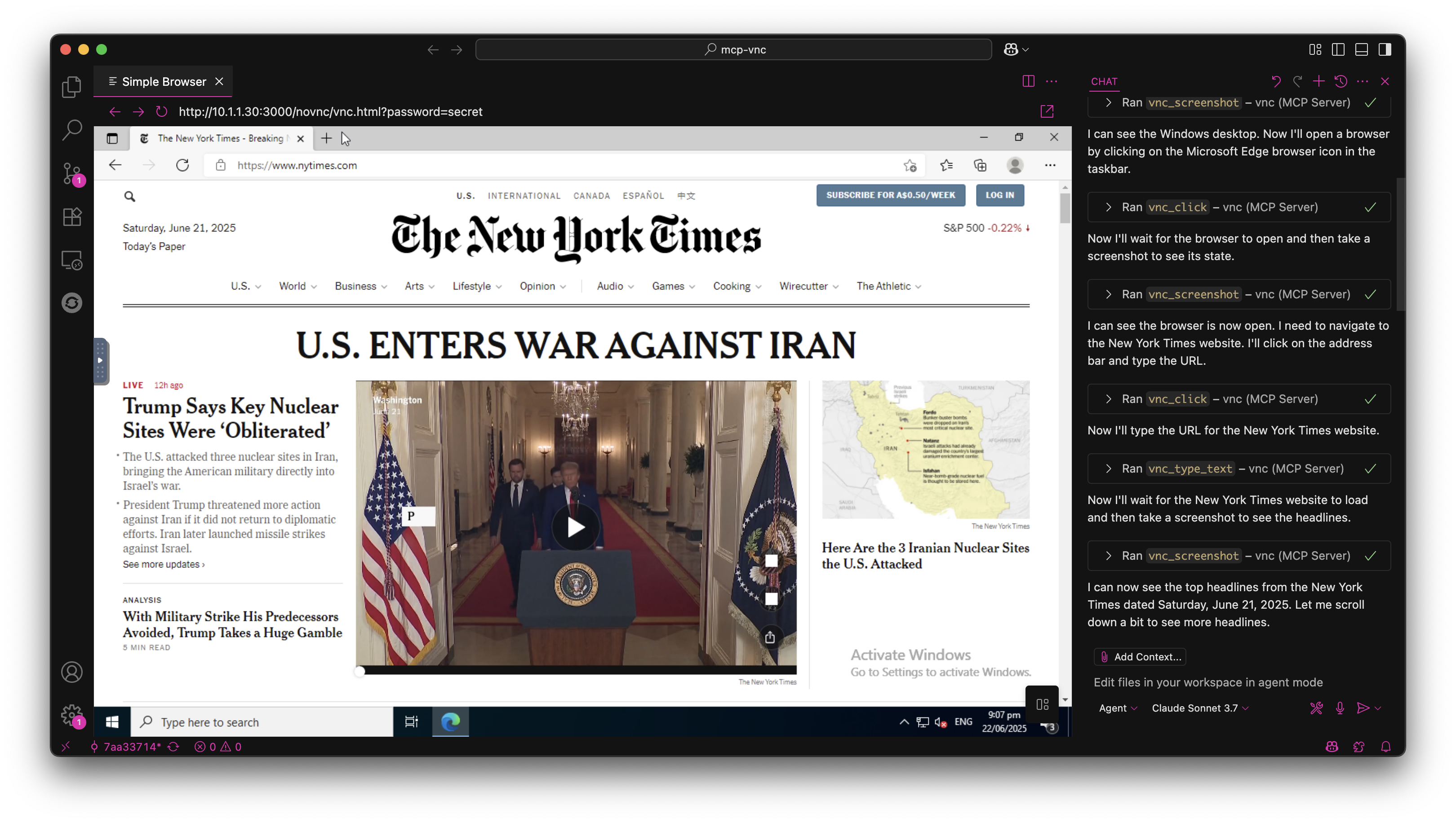Image resolution: width=1456 pixels, height=823 pixels.
Task: Follow the See more updates link
Action: (x=163, y=563)
